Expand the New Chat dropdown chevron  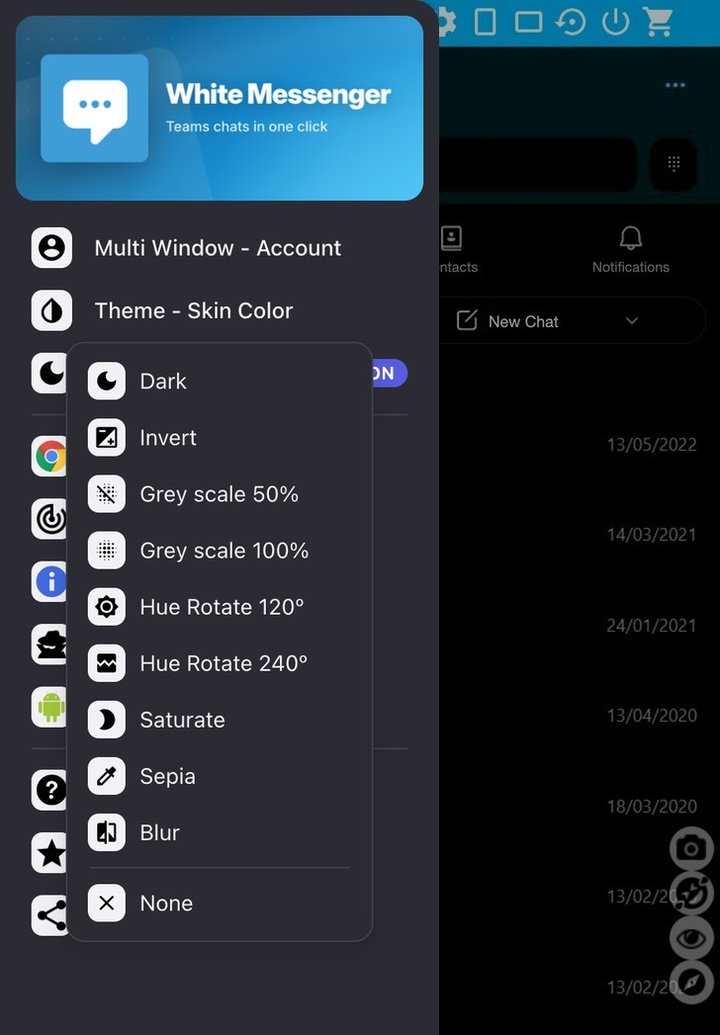(632, 321)
